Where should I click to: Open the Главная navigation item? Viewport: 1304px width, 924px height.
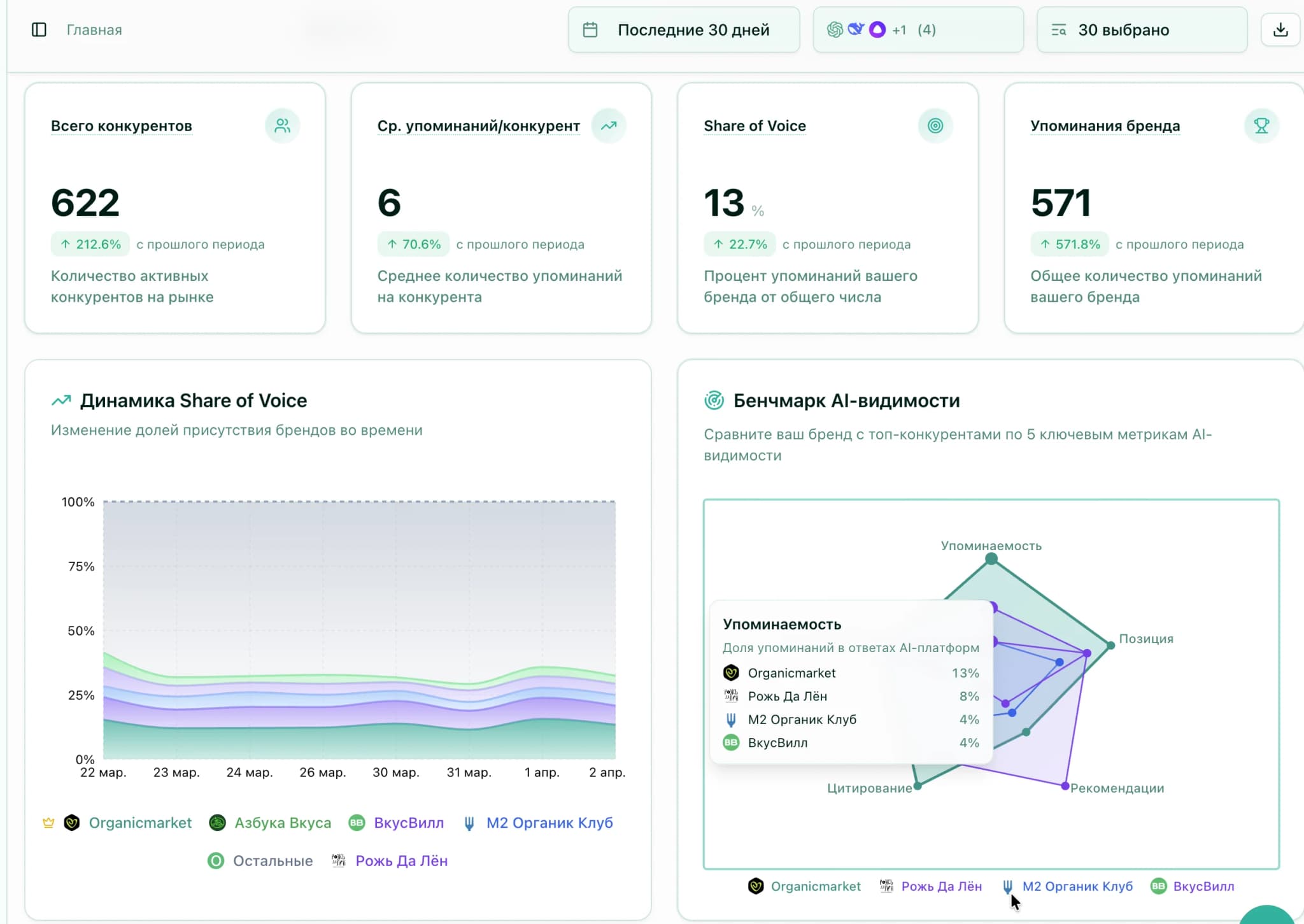pyautogui.click(x=94, y=29)
